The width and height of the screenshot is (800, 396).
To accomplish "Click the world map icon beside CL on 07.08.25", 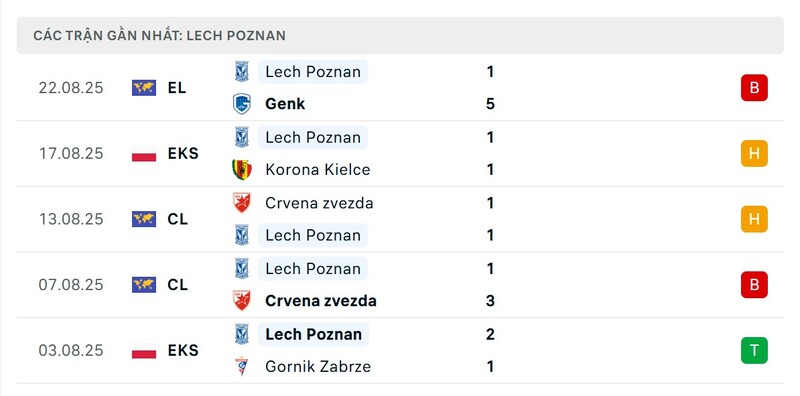I will coord(144,285).
